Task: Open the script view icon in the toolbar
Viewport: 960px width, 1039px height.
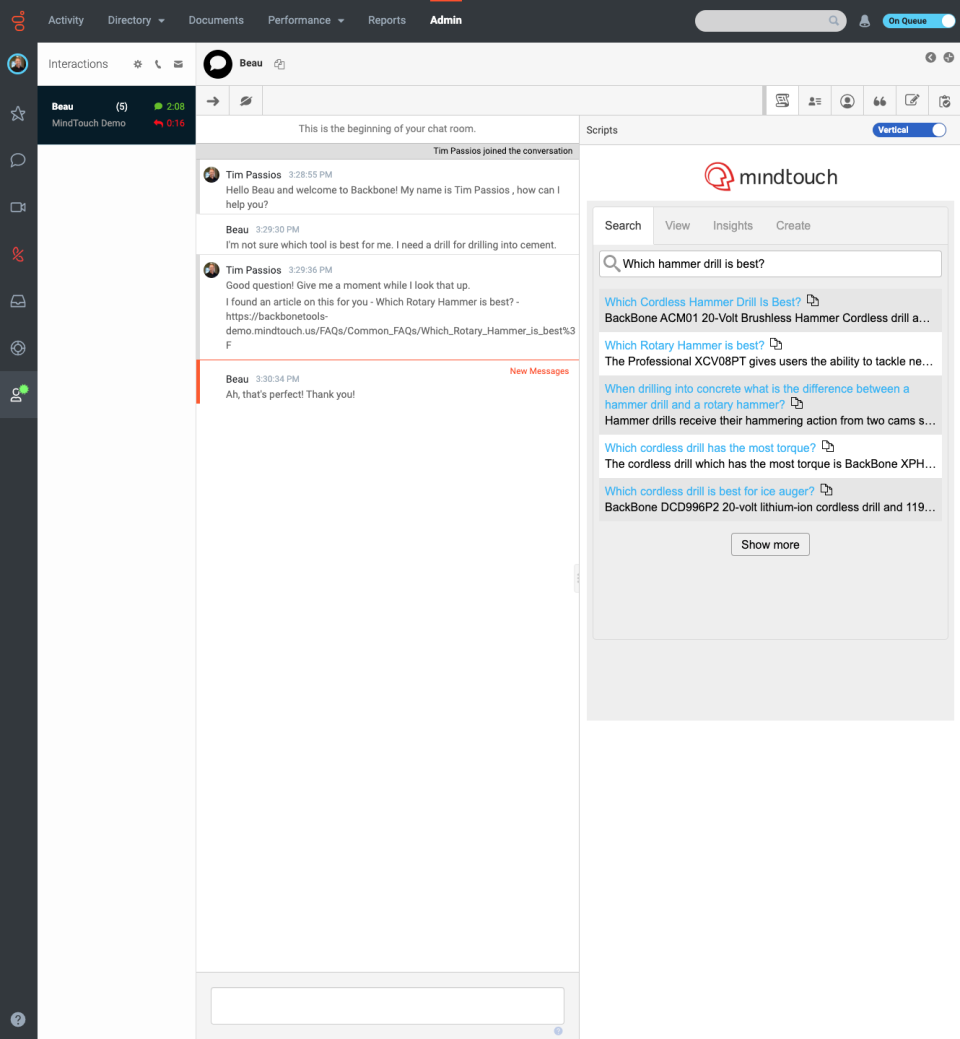Action: [x=781, y=100]
